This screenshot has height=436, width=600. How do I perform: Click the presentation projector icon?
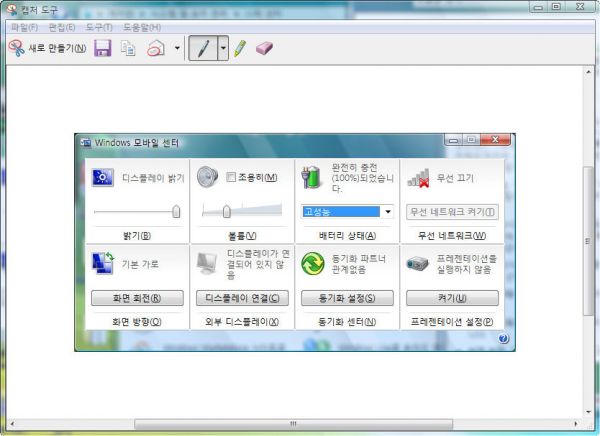pyautogui.click(x=417, y=263)
